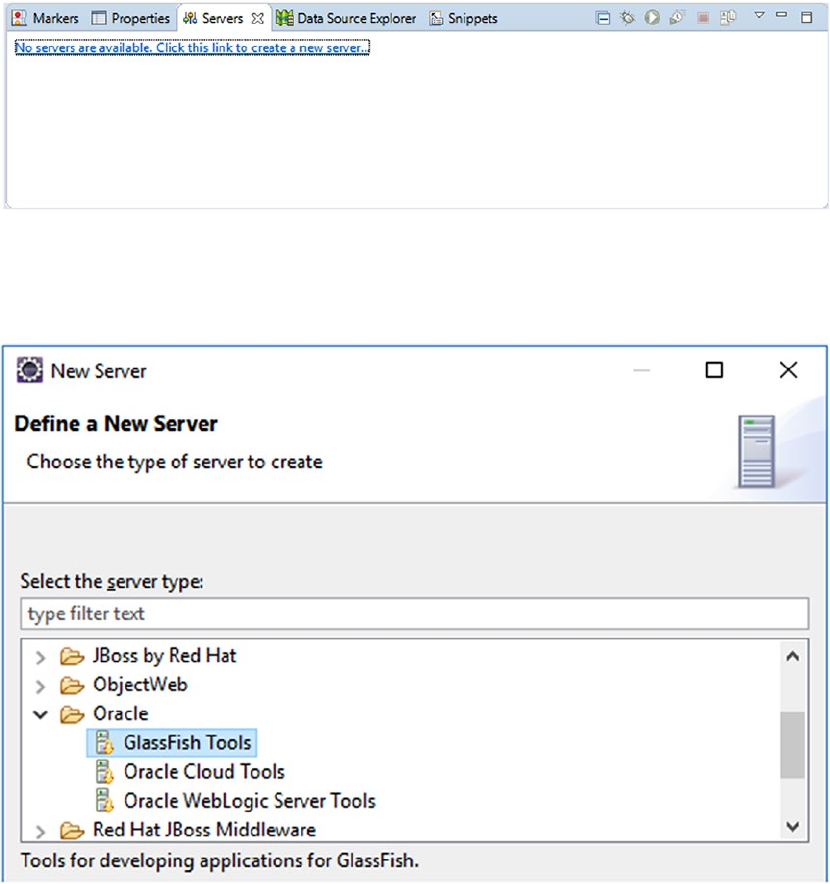Click the JBoss by Red Hat folder icon

[72, 656]
